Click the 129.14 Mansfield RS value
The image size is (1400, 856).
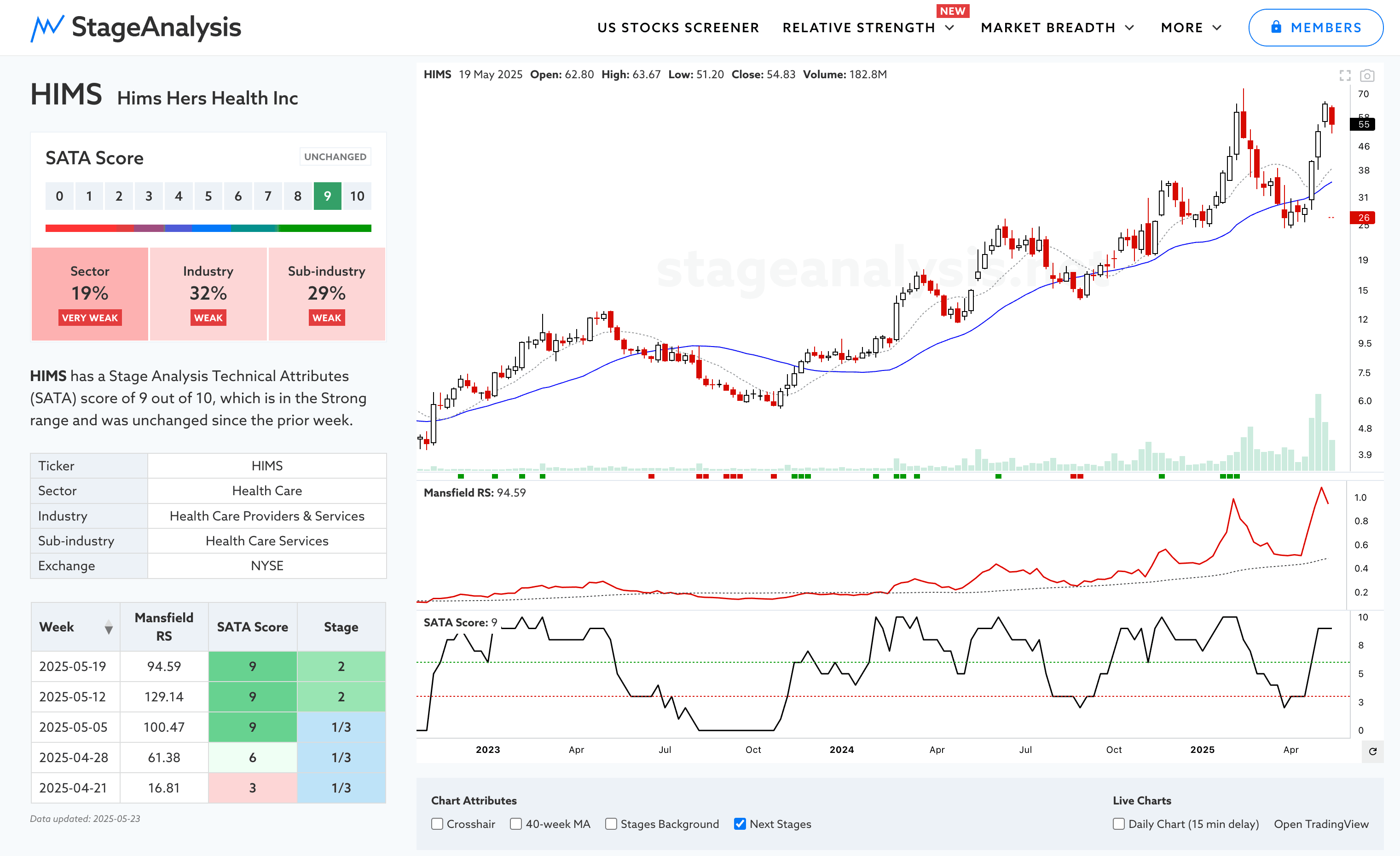coord(164,697)
